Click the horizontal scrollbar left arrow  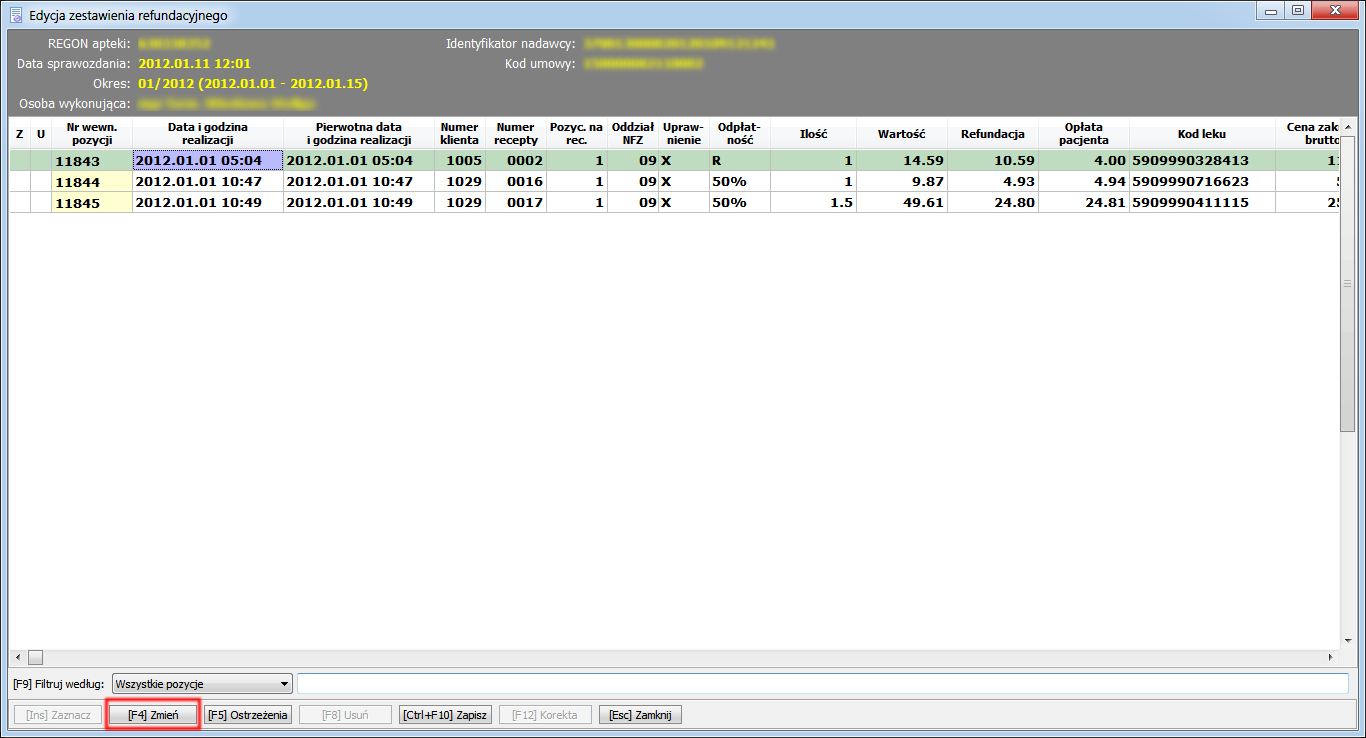(17, 657)
